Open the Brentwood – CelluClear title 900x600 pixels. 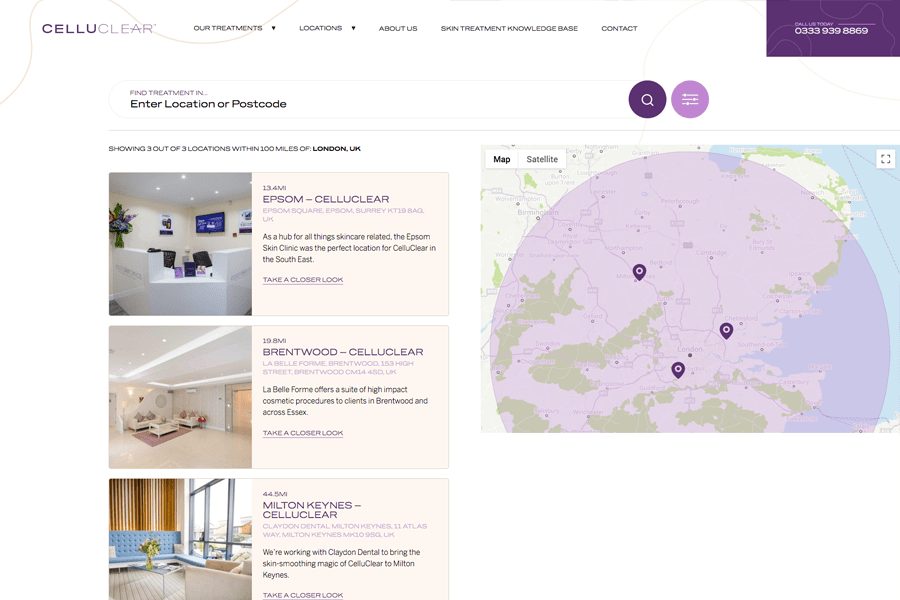(x=343, y=352)
